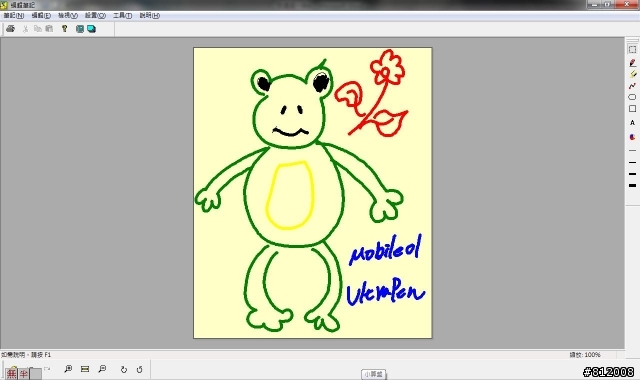Choose the second thinnest line width

[632, 162]
